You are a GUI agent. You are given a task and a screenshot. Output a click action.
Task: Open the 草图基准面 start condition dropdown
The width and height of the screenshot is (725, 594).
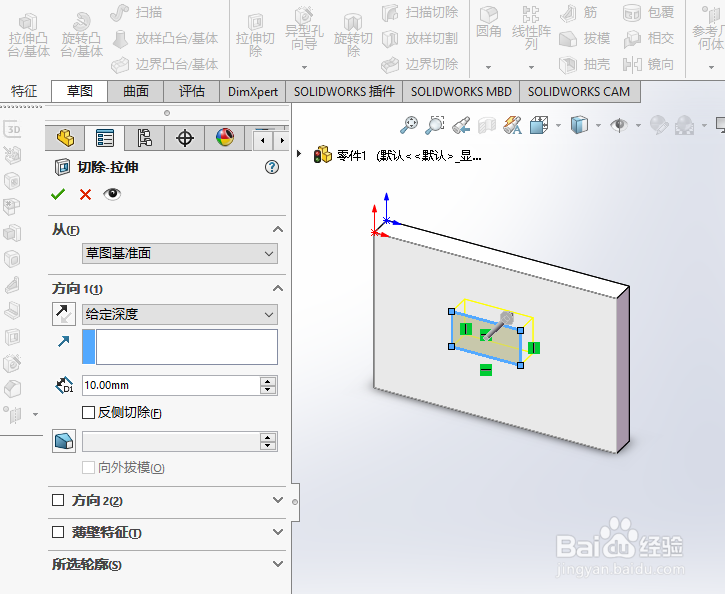pyautogui.click(x=180, y=253)
